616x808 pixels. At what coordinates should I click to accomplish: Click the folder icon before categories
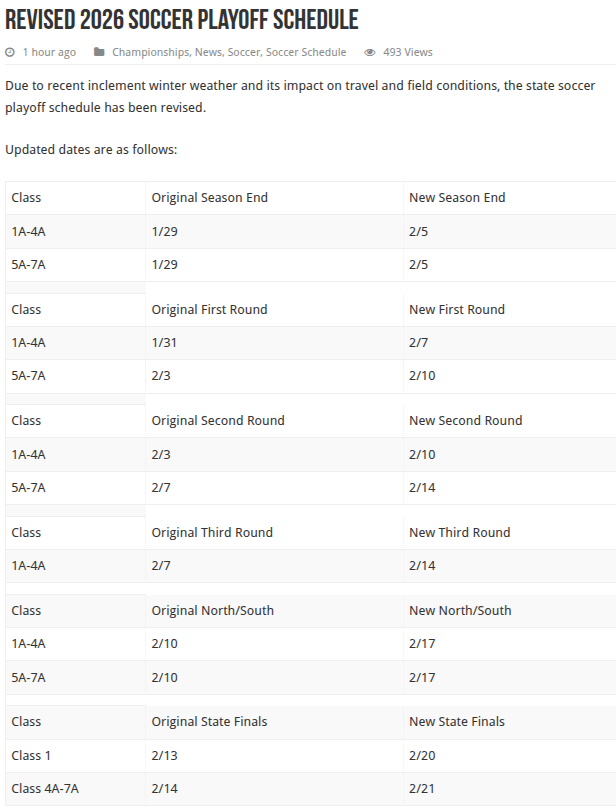coord(99,52)
